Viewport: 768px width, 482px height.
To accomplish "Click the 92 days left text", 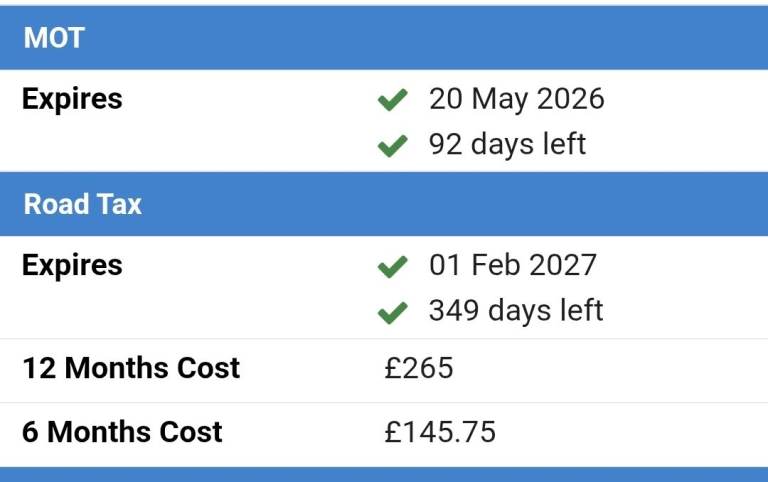I will coord(507,144).
